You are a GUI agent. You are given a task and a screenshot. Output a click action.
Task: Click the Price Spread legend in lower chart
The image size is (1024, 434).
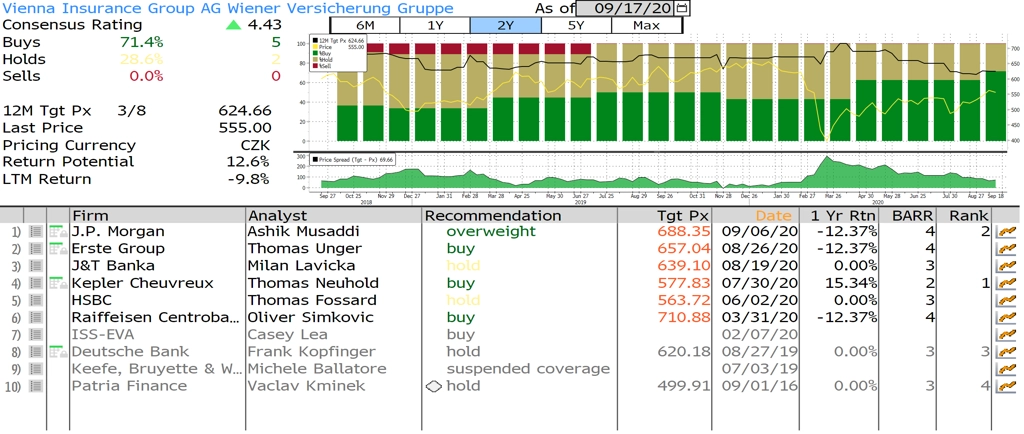pos(353,159)
